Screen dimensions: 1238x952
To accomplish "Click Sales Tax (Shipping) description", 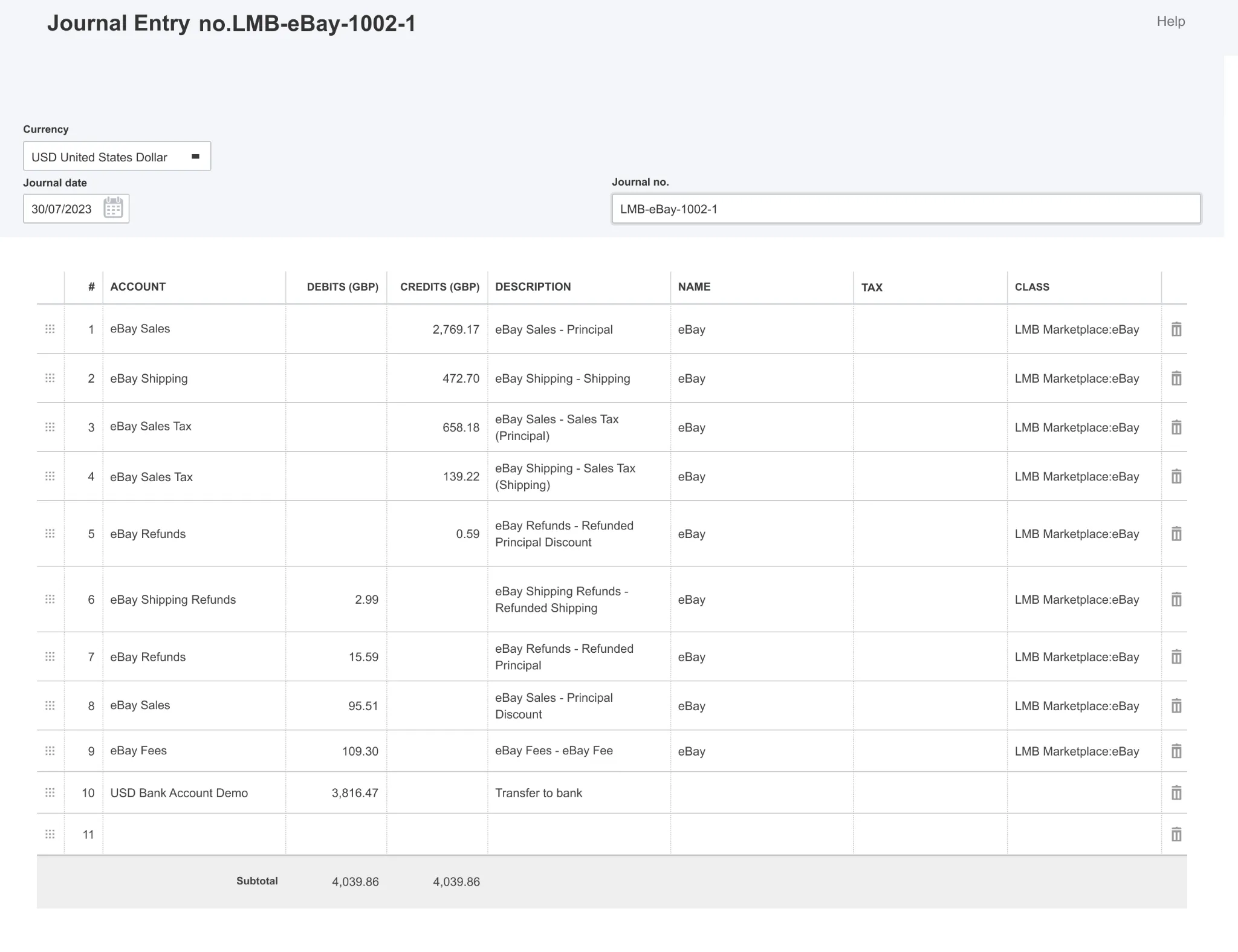I will click(565, 476).
